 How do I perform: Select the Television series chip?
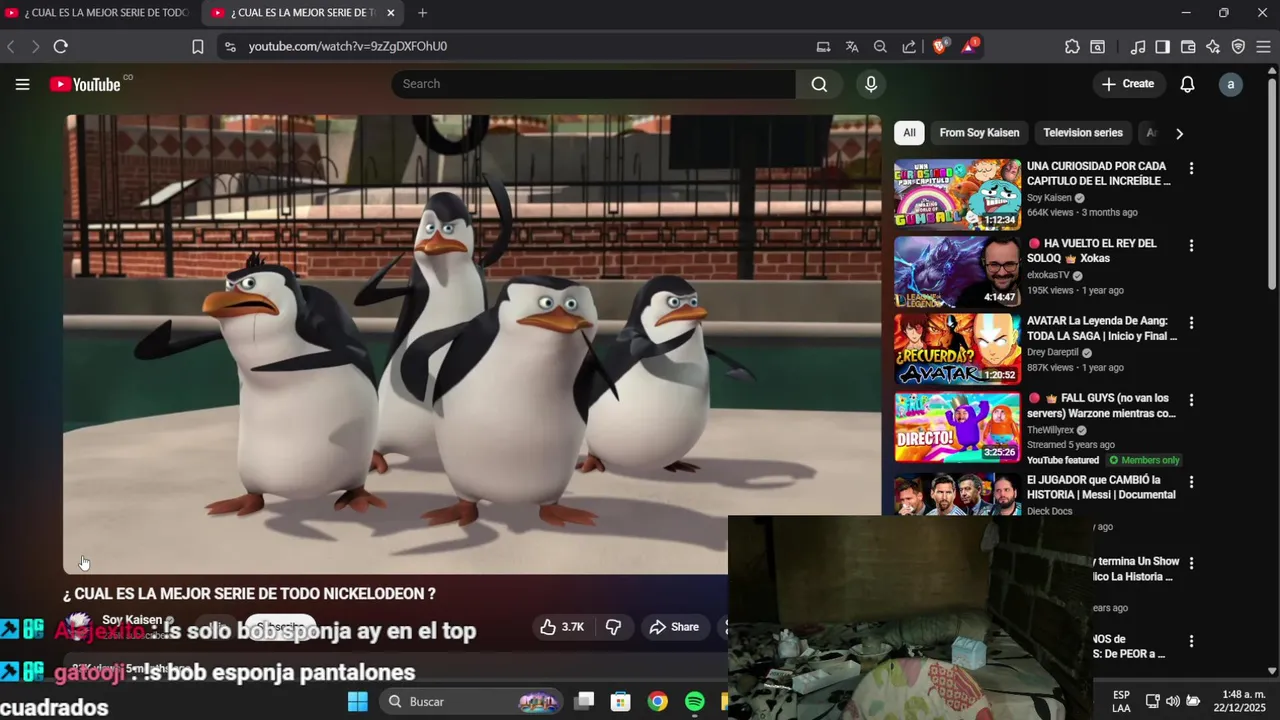[1083, 133]
